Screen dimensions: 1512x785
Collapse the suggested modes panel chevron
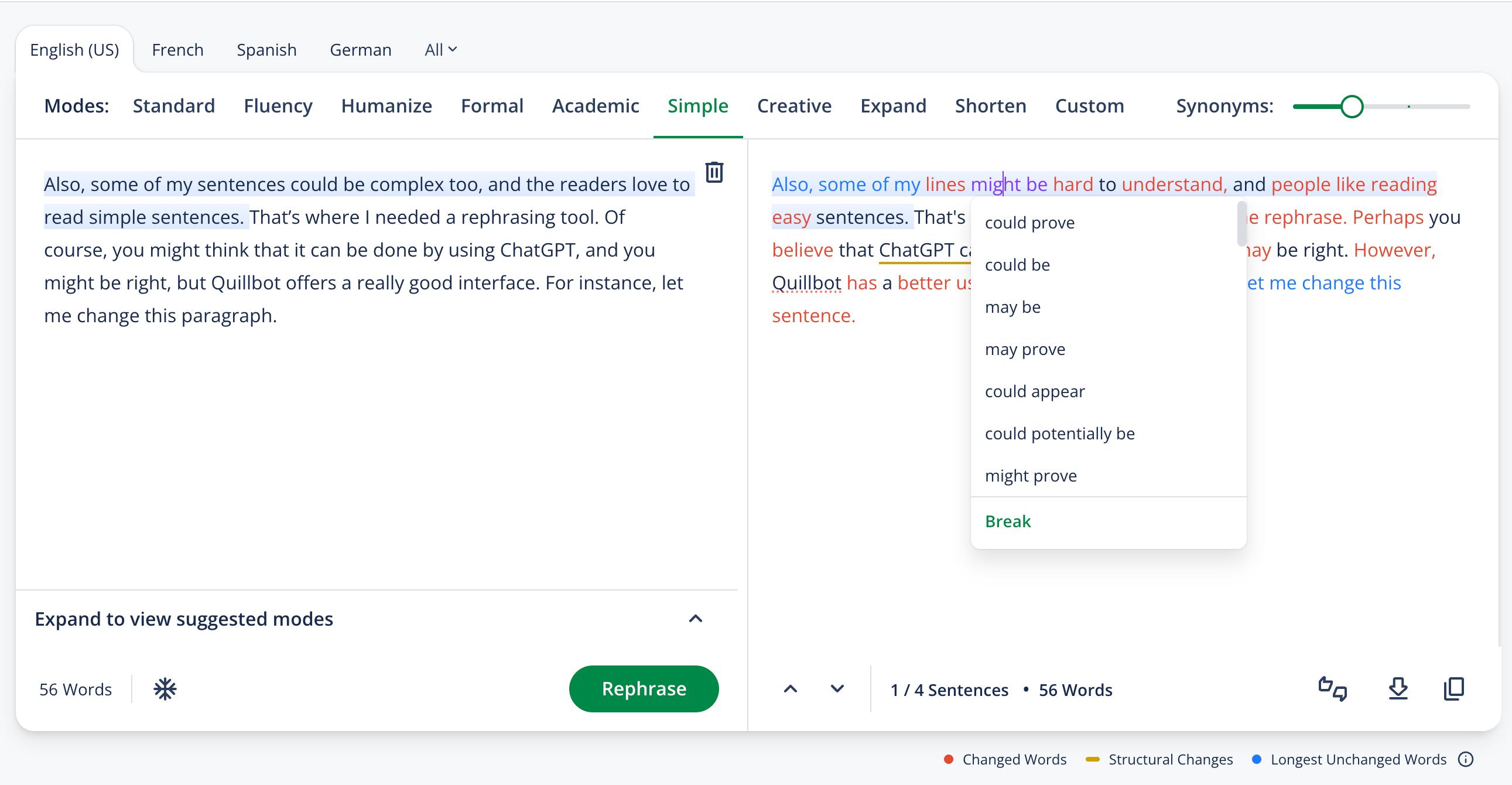tap(695, 618)
